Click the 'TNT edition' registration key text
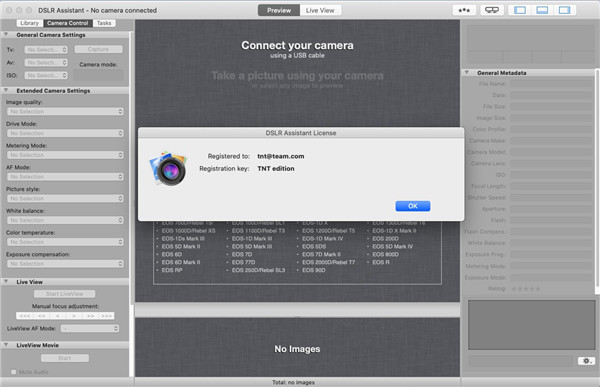Viewport: 600px width, 387px height. (x=276, y=168)
